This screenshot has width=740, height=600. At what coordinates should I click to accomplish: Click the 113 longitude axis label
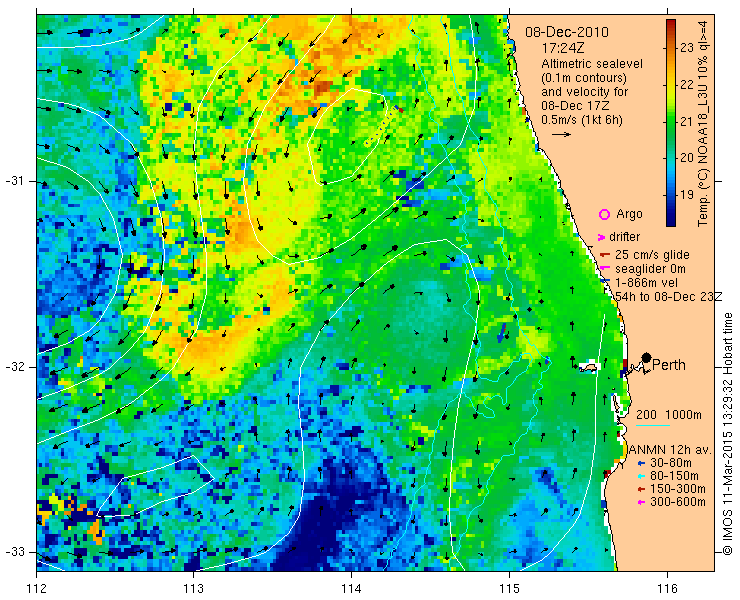click(x=193, y=588)
